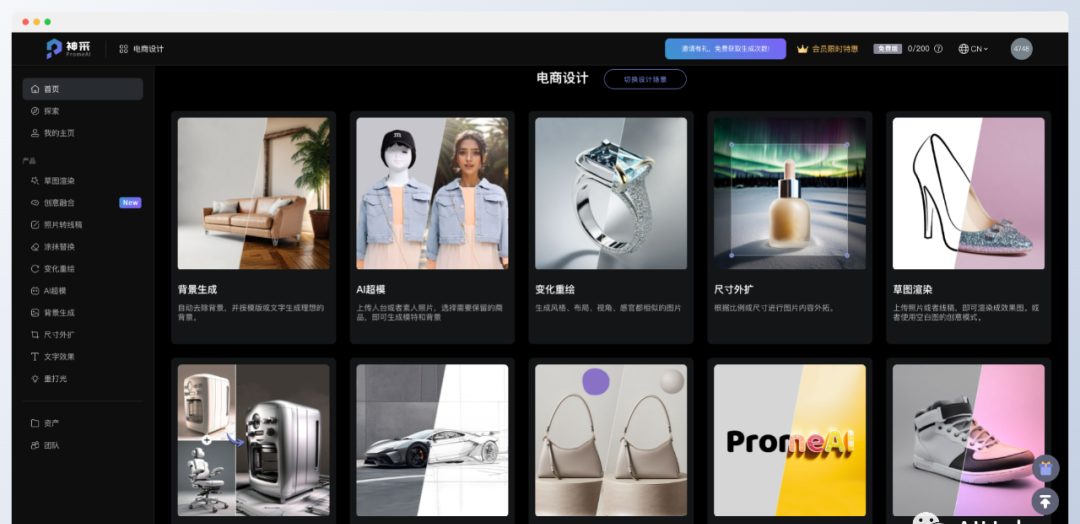1080x524 pixels.
Task: Choose 照片转线稿 in the sidebar
Action: (62, 225)
